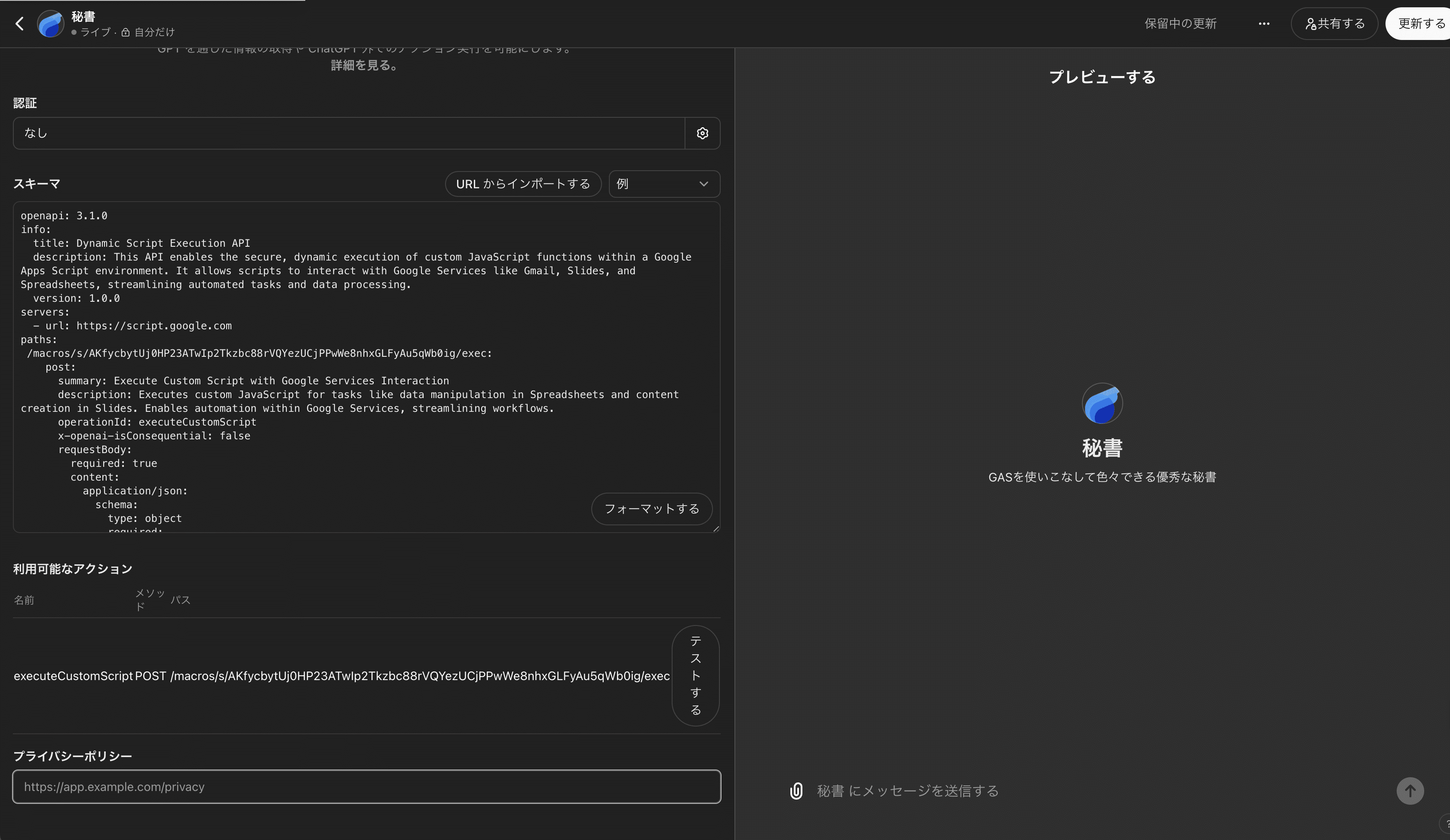Click the privacy policy URL field
Image resolution: width=1450 pixels, height=840 pixels.
pyautogui.click(x=366, y=787)
